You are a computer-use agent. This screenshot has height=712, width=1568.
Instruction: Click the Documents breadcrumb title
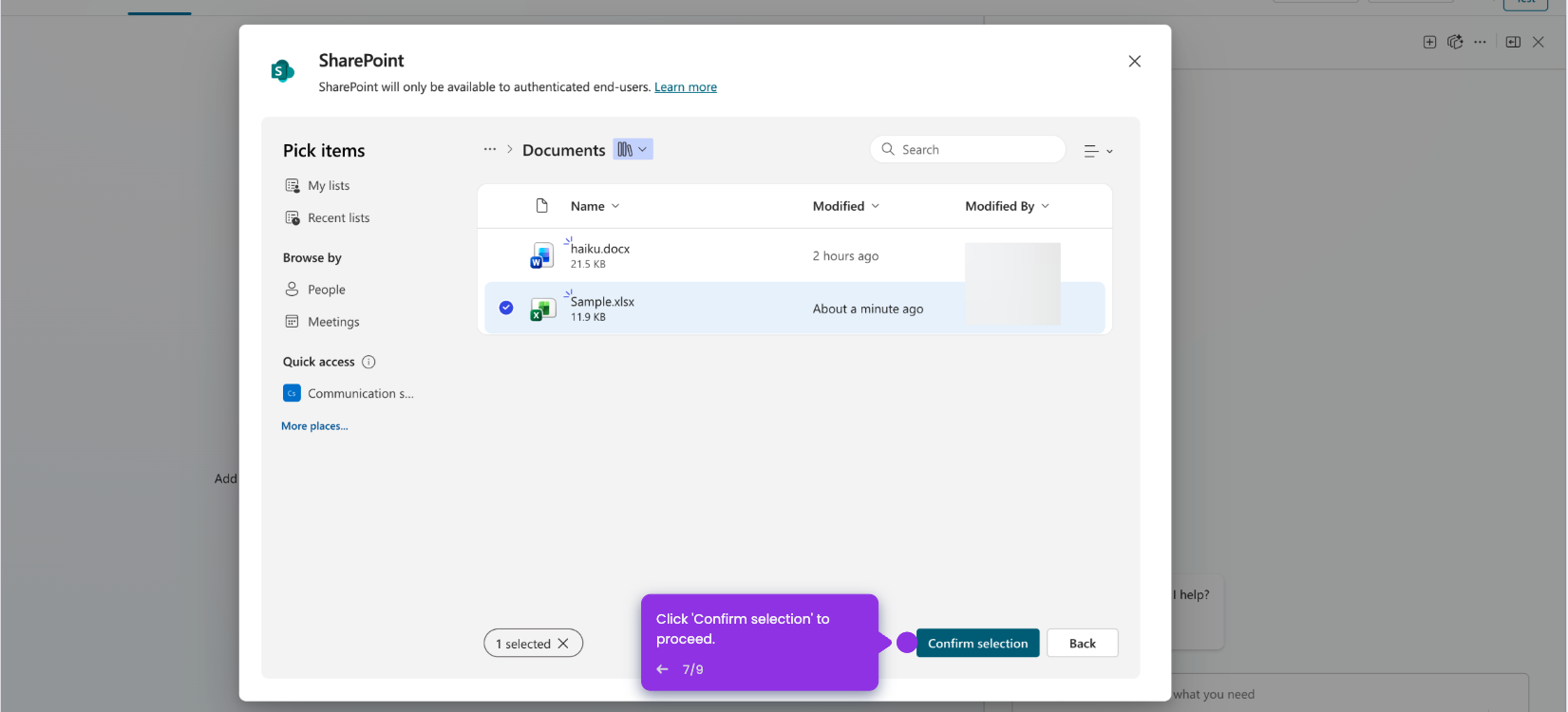point(563,150)
